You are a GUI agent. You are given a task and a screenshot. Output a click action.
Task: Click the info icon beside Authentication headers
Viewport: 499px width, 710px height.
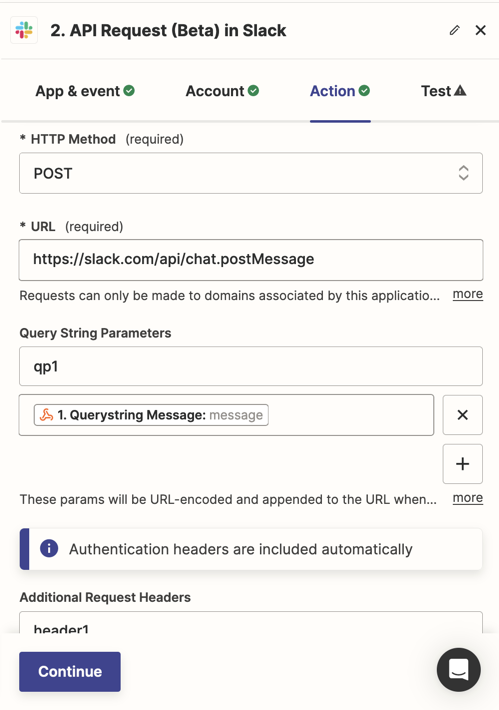point(49,549)
